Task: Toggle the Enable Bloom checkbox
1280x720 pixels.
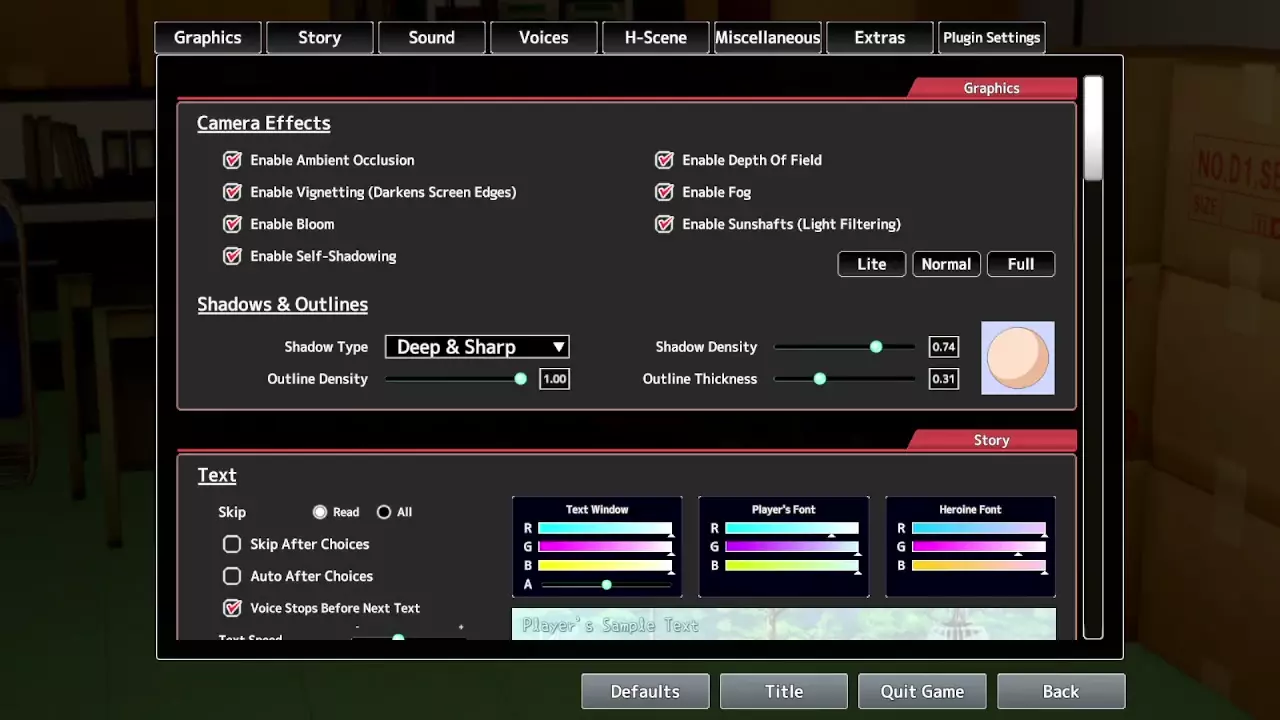Action: click(232, 224)
